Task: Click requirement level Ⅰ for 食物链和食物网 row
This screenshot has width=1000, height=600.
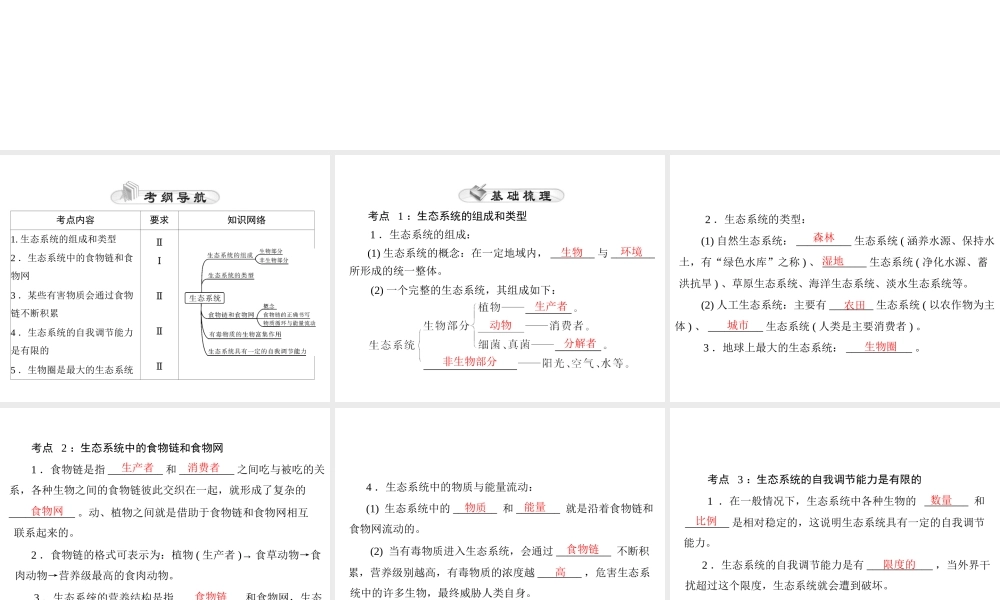Action: point(159,260)
